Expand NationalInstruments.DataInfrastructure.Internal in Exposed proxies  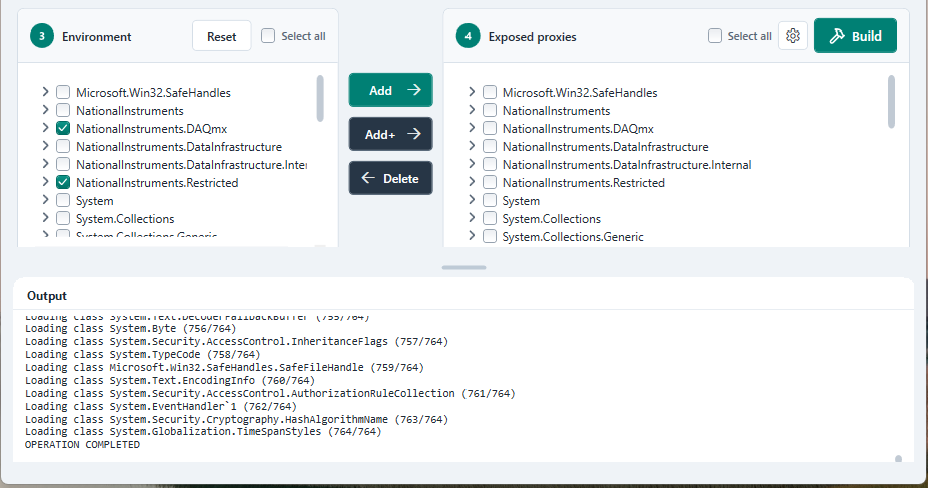472,164
